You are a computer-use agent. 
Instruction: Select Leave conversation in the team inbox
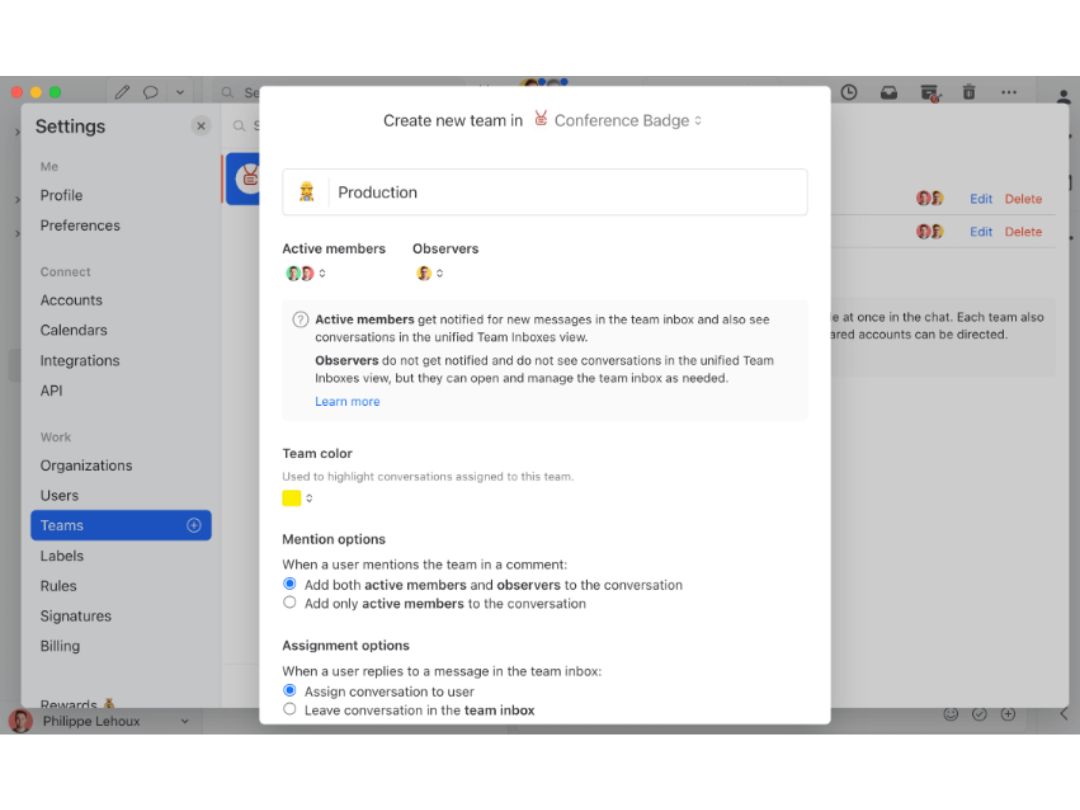(289, 709)
